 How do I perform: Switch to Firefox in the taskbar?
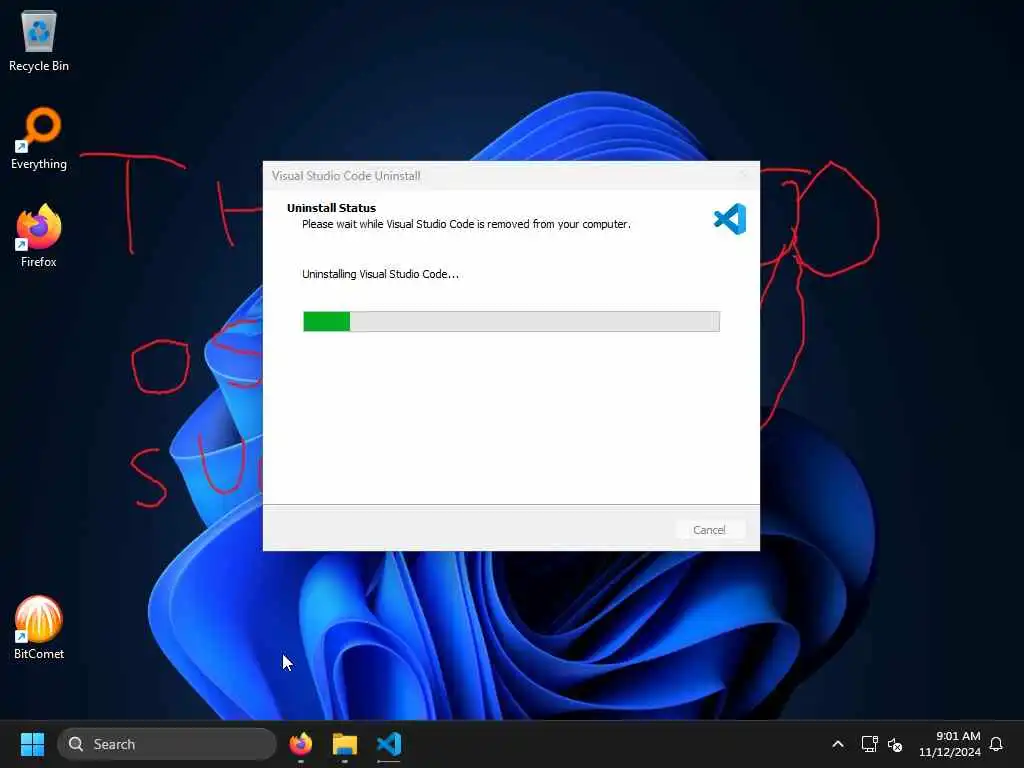point(301,744)
